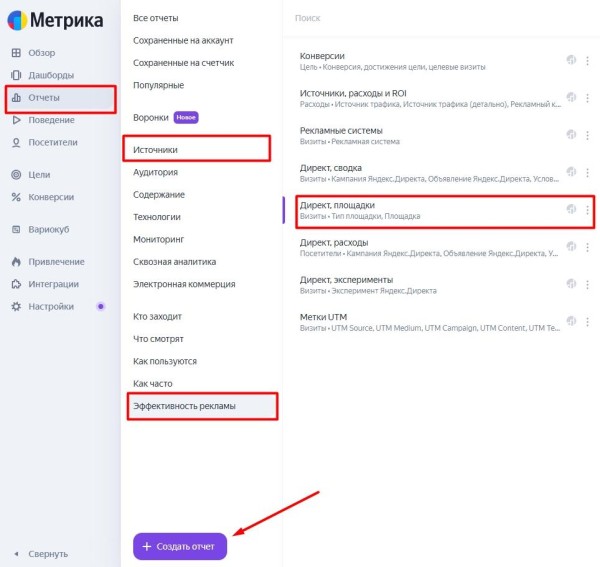Go to the Цели section
Viewport: 600px width, 567px height.
coord(39,174)
